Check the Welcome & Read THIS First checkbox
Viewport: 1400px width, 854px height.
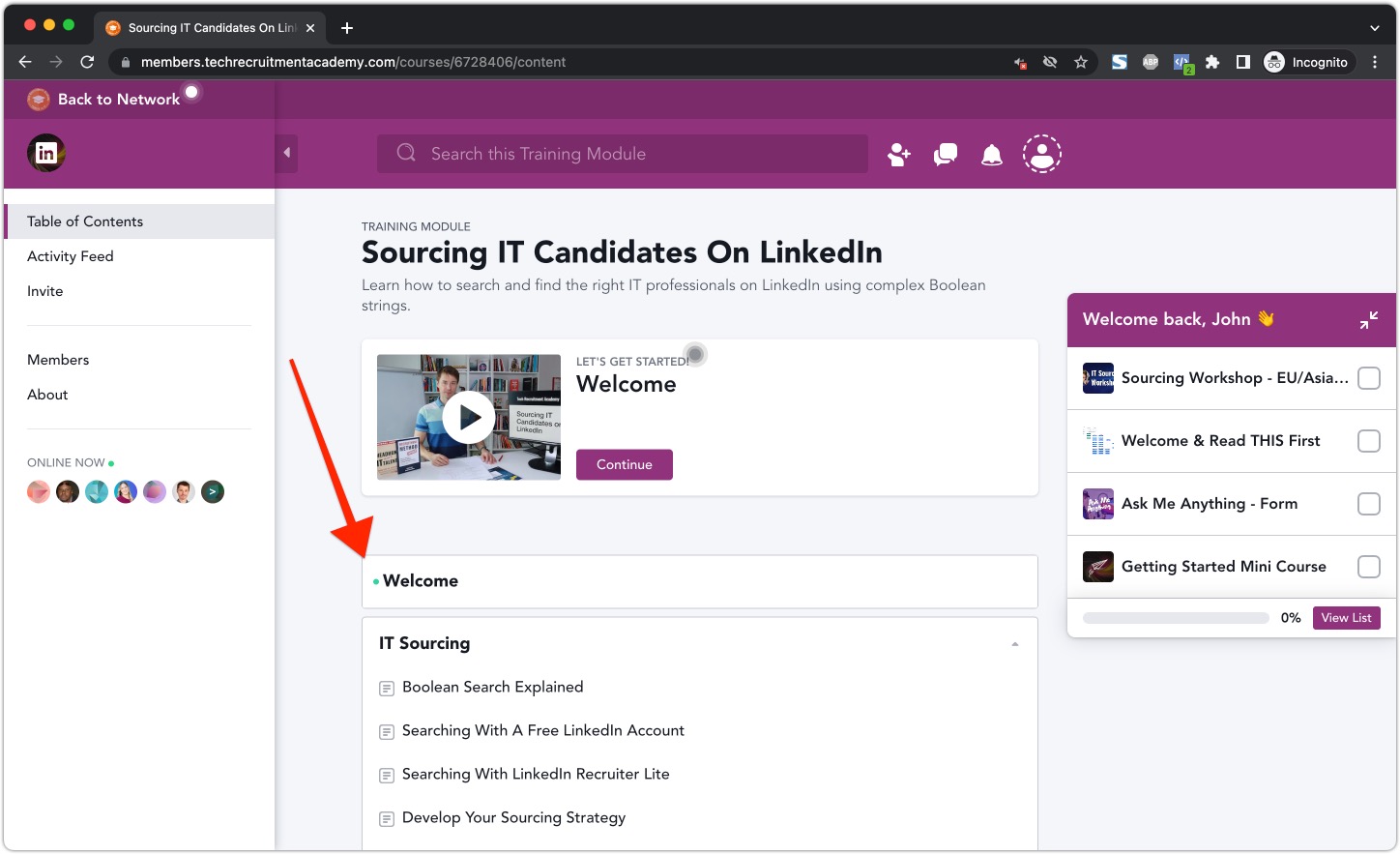pos(1369,441)
